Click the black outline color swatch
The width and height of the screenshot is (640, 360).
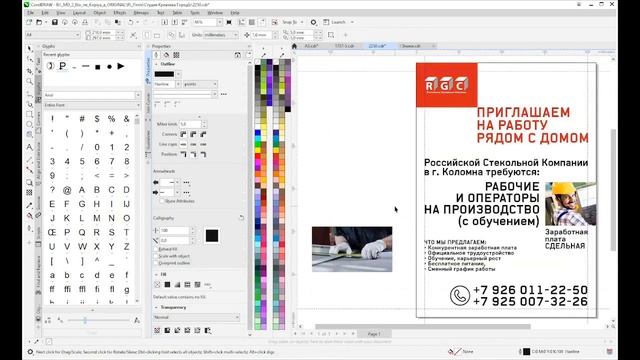[x=164, y=74]
